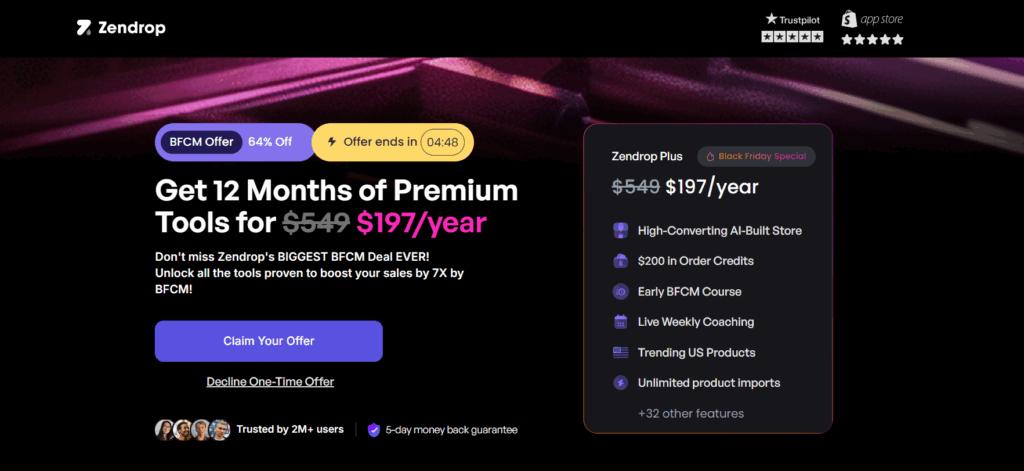
Task: Click the Trending US Products flag icon
Action: coord(620,353)
